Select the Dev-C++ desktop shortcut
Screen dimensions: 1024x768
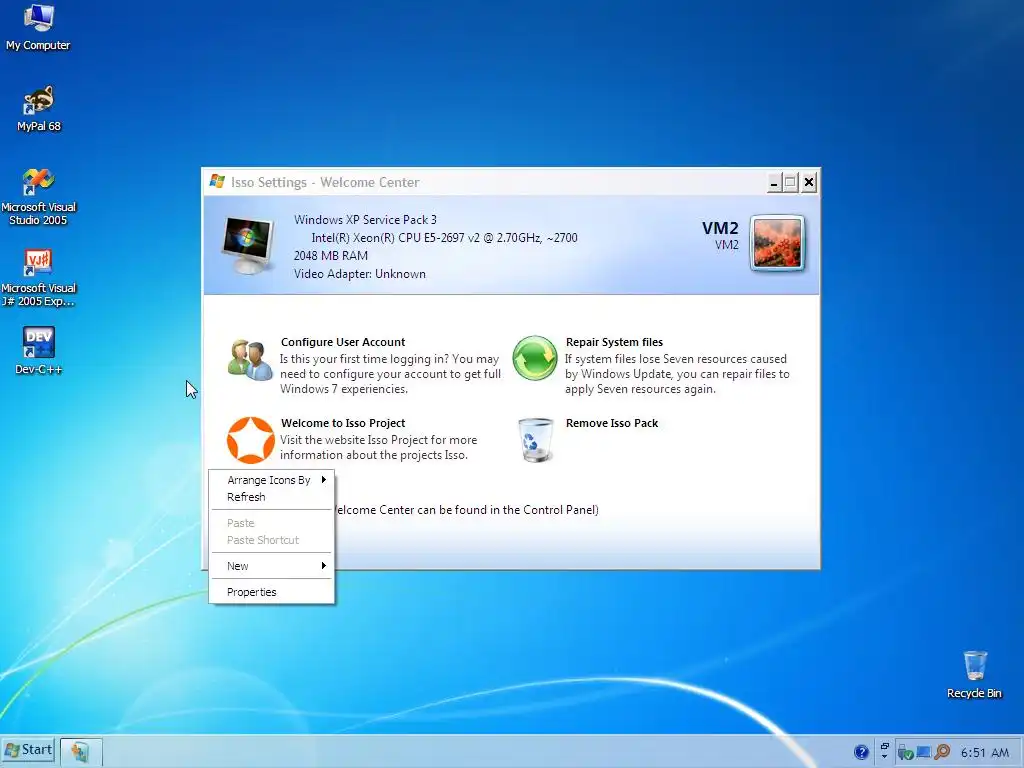pos(39,350)
